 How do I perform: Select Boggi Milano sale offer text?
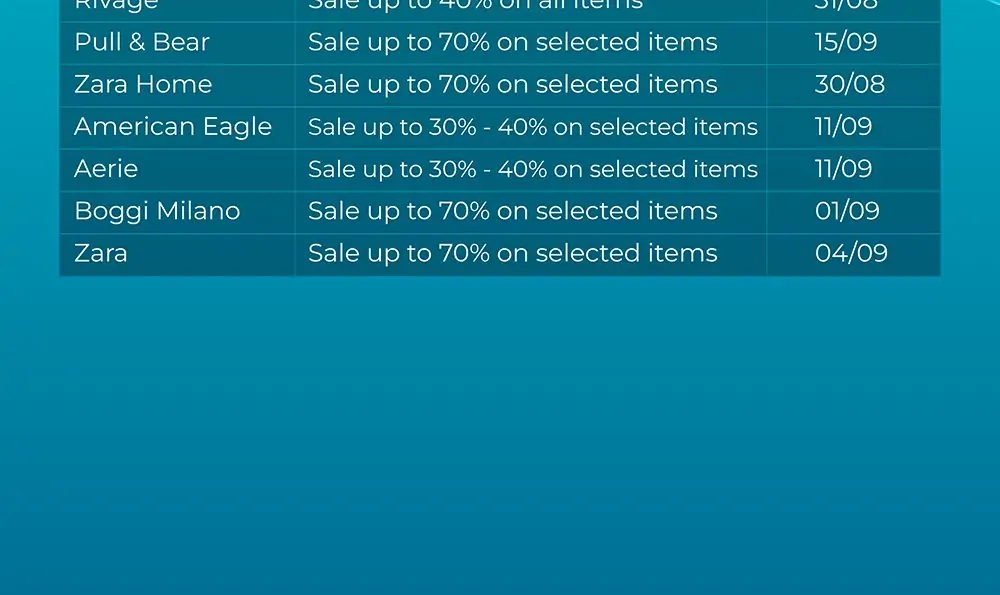(513, 211)
